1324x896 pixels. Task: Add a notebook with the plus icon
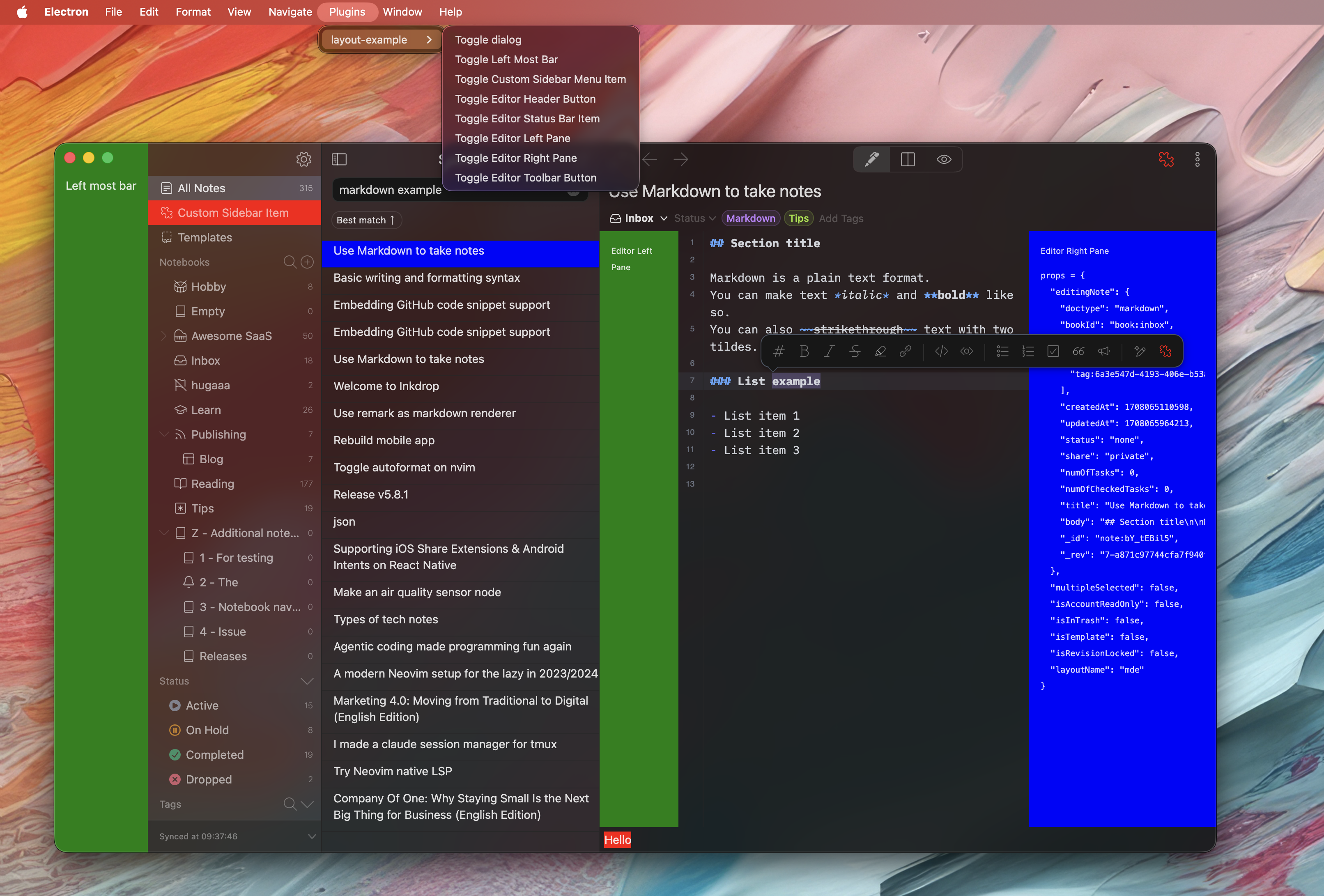(x=307, y=262)
